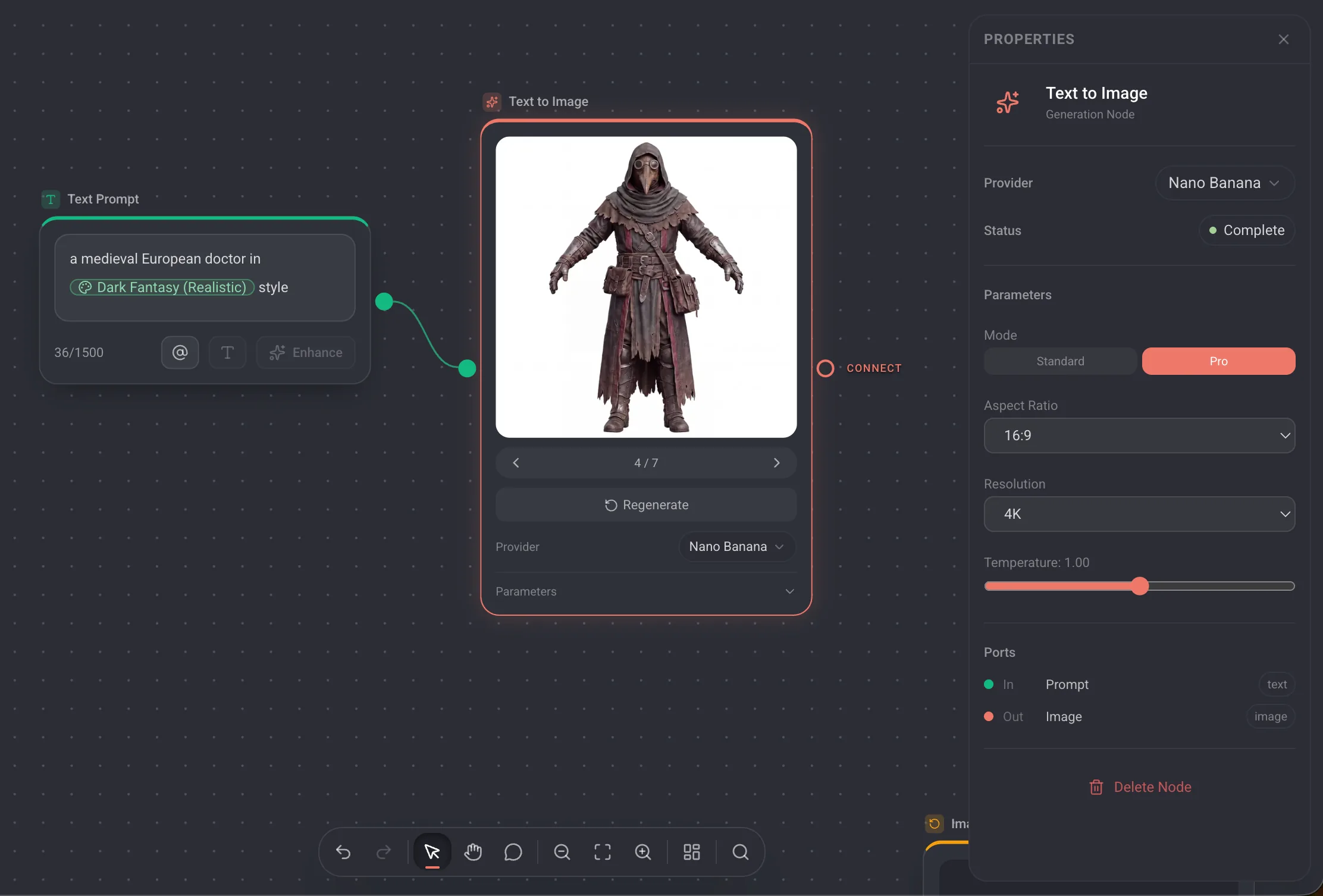Select Pro mode

pyautogui.click(x=1218, y=361)
